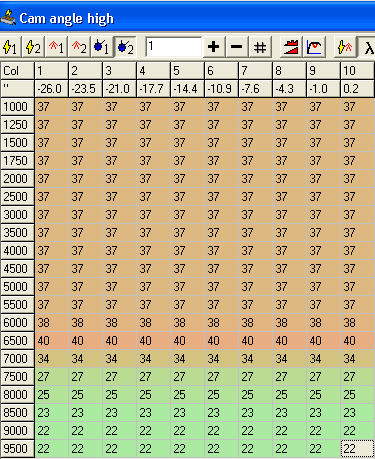This screenshot has height=459, width=375.
Task: Select the 8000 rpm row header
Action: tap(17, 395)
